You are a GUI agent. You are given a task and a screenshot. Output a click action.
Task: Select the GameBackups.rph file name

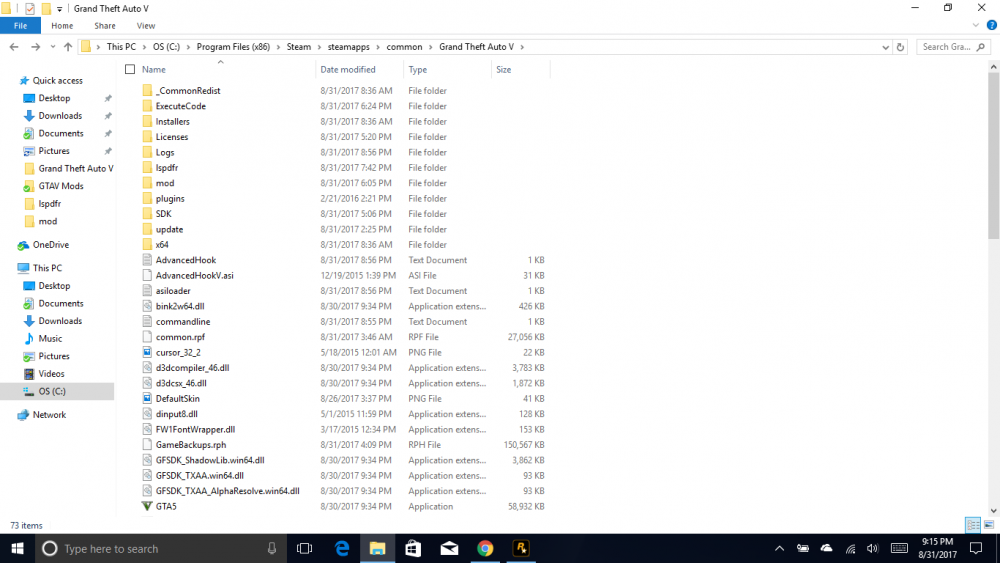(191, 444)
